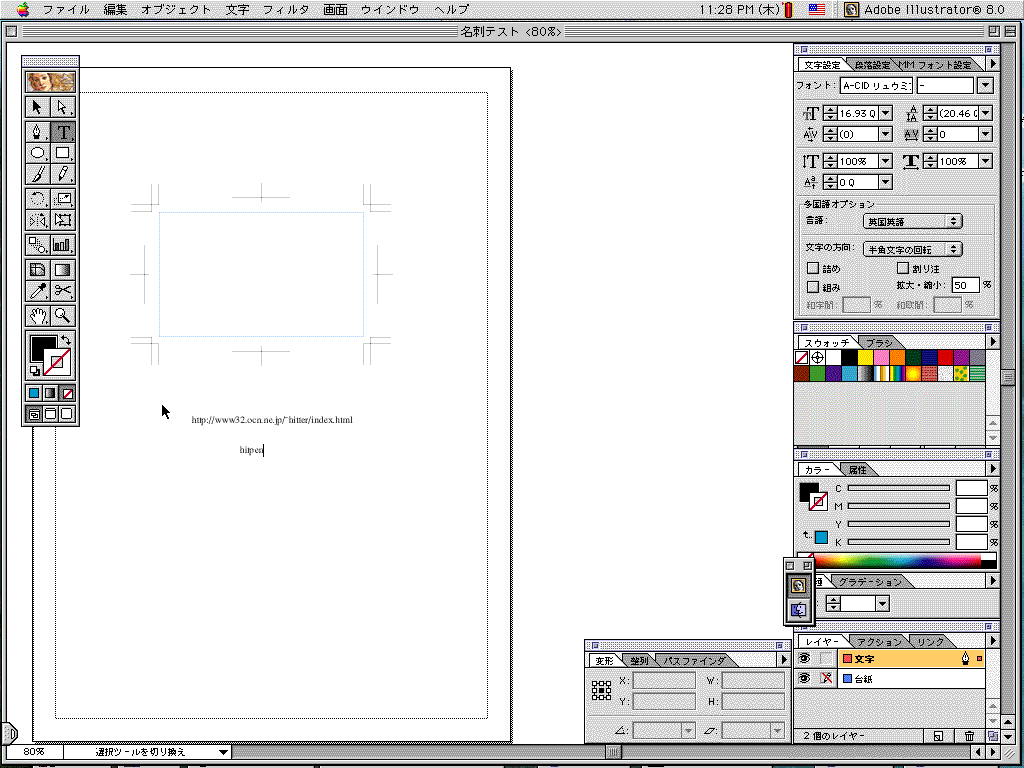Hide the 文字 layer via eye icon

pyautogui.click(x=804, y=658)
